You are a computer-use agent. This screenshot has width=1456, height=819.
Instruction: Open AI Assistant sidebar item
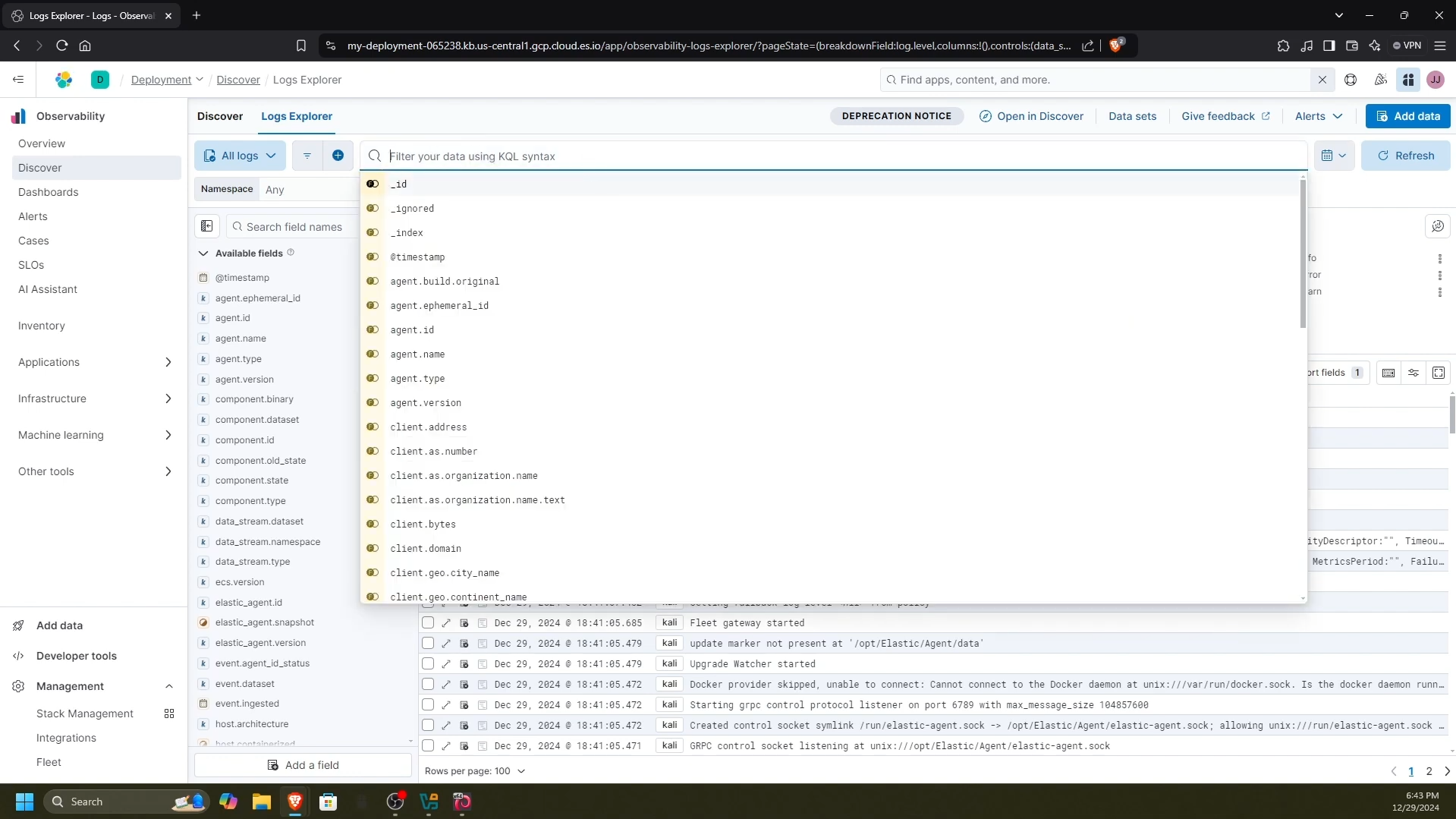pyautogui.click(x=48, y=289)
